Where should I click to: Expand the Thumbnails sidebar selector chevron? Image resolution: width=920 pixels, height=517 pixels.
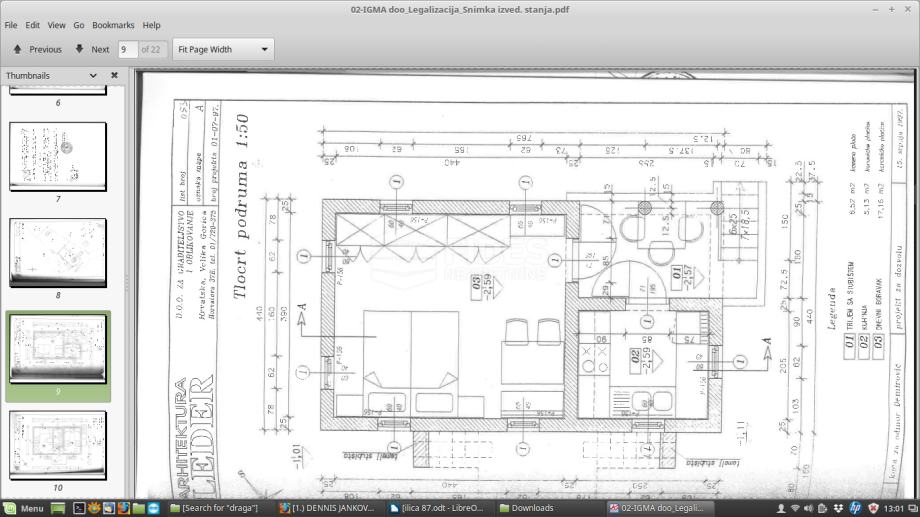point(94,75)
